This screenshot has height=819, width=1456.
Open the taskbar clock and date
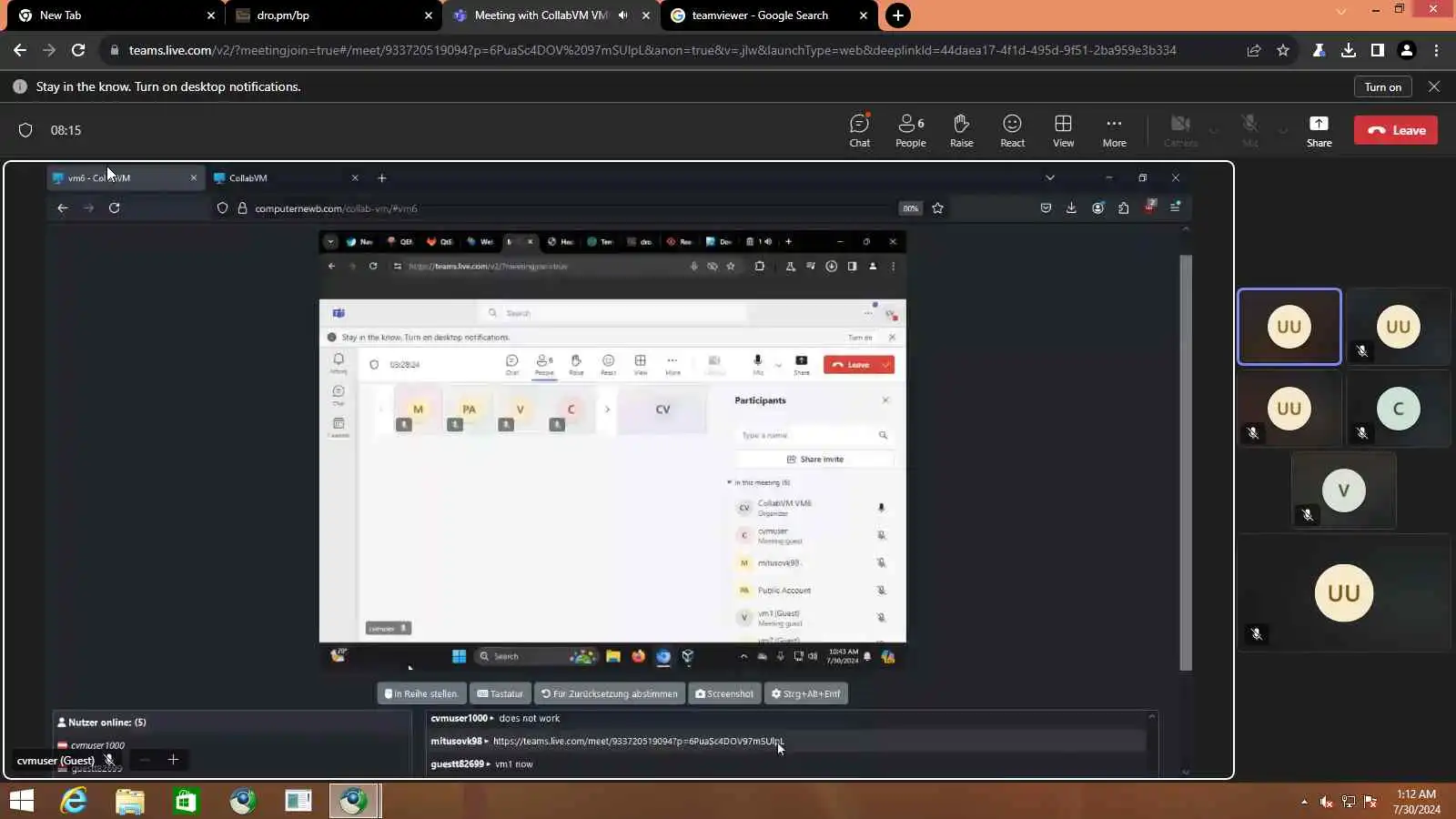tap(1417, 802)
